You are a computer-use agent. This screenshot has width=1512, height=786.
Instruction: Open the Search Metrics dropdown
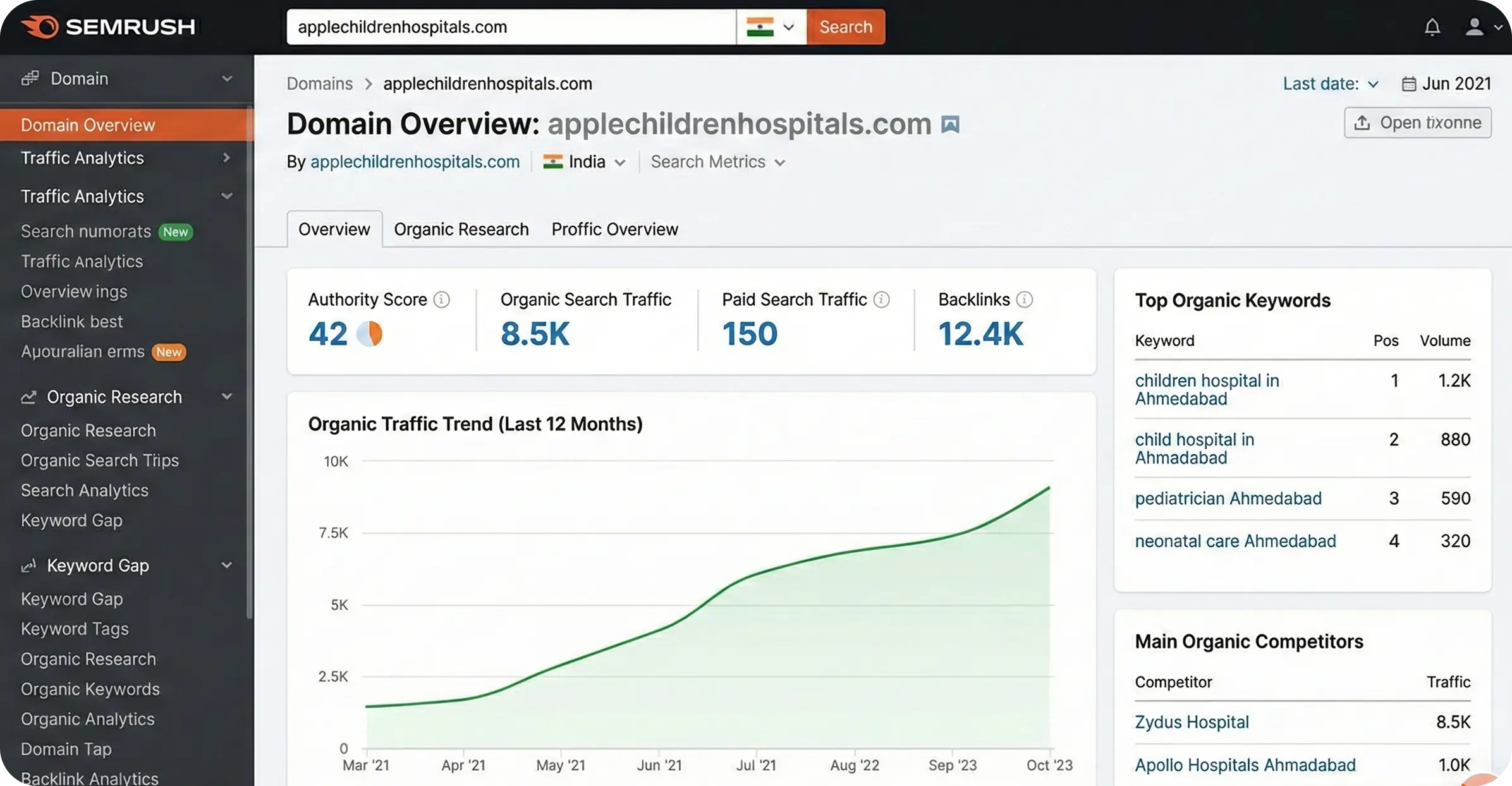(718, 162)
